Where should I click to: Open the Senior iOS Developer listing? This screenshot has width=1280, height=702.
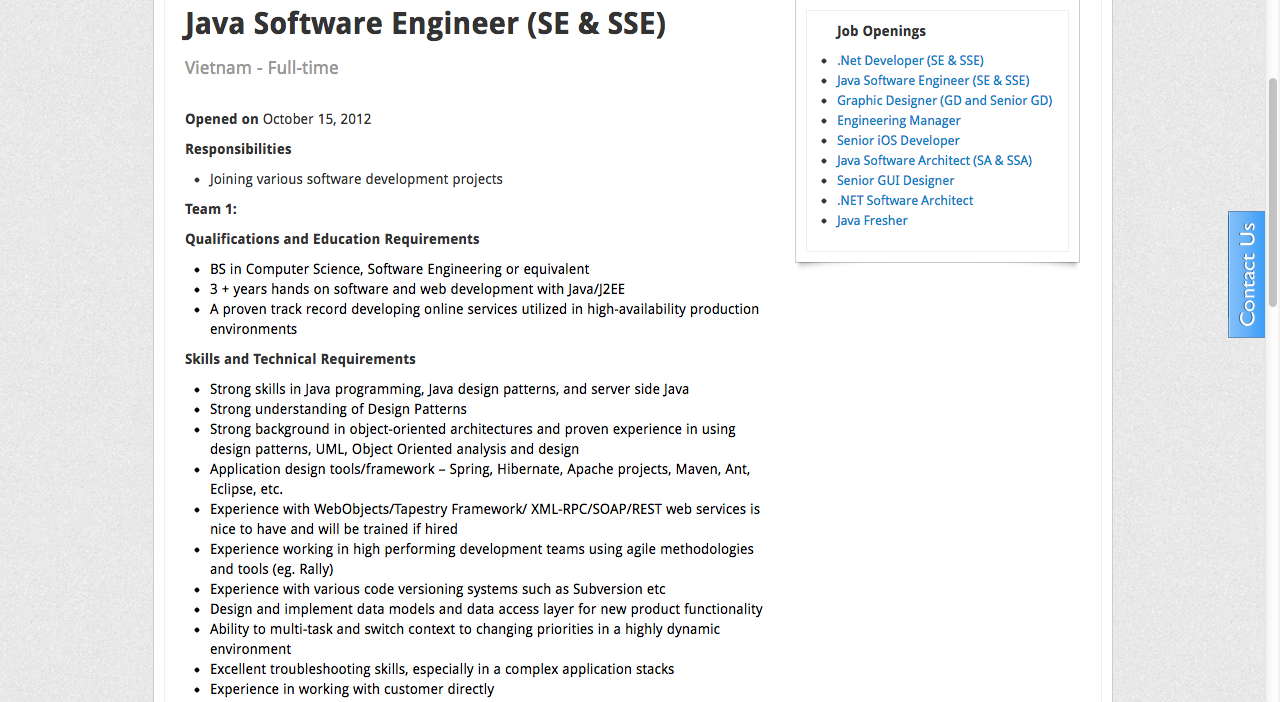898,140
